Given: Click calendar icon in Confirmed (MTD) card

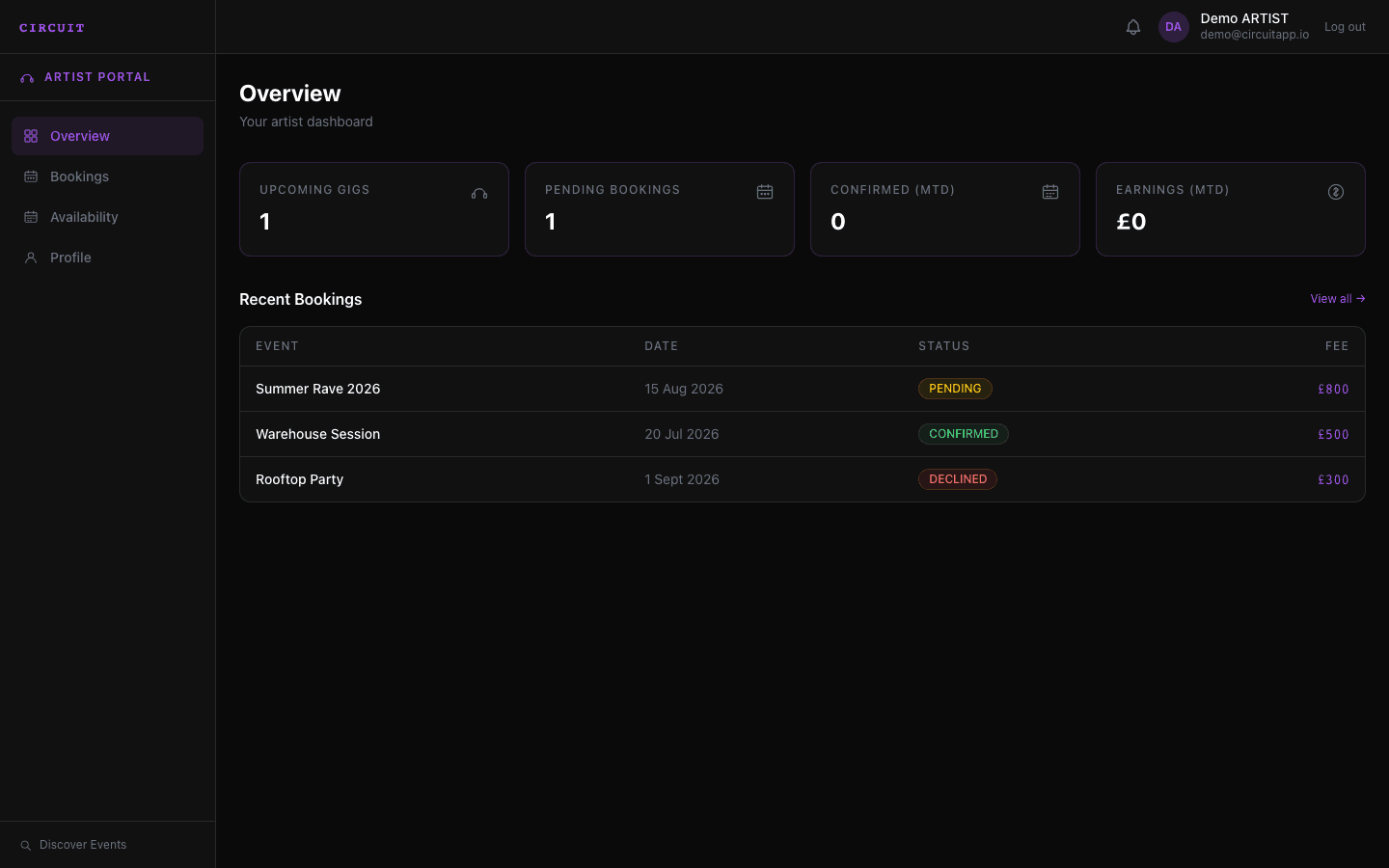Looking at the screenshot, I should point(1050,192).
